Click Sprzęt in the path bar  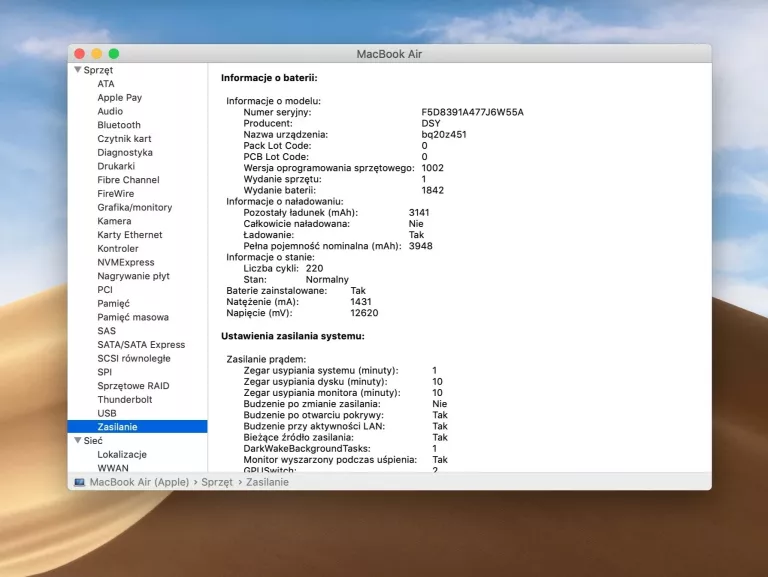[x=217, y=482]
